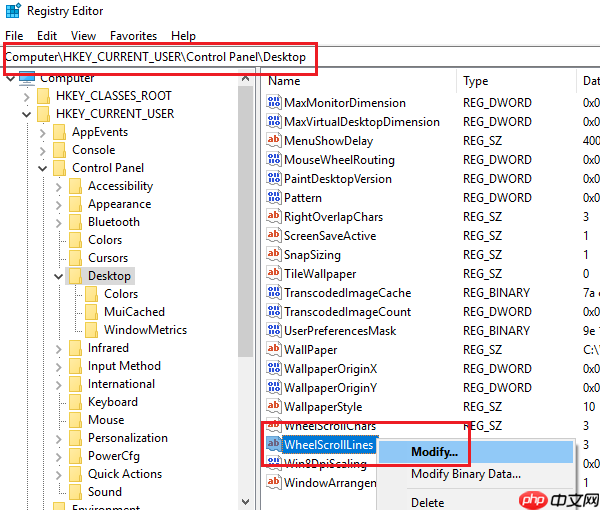Click the WallPaper string value icon
This screenshot has height=510, width=600.
(x=274, y=349)
